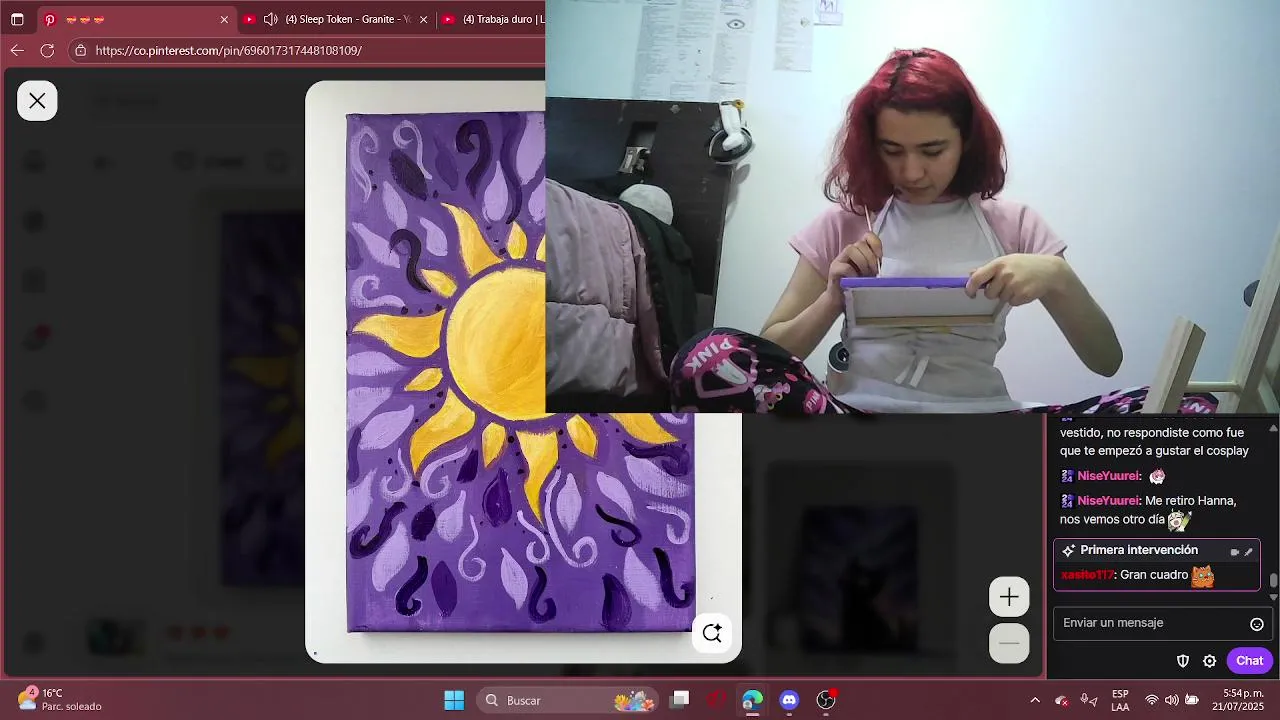Send message with Chat button
Image resolution: width=1280 pixels, height=720 pixels.
click(1249, 661)
